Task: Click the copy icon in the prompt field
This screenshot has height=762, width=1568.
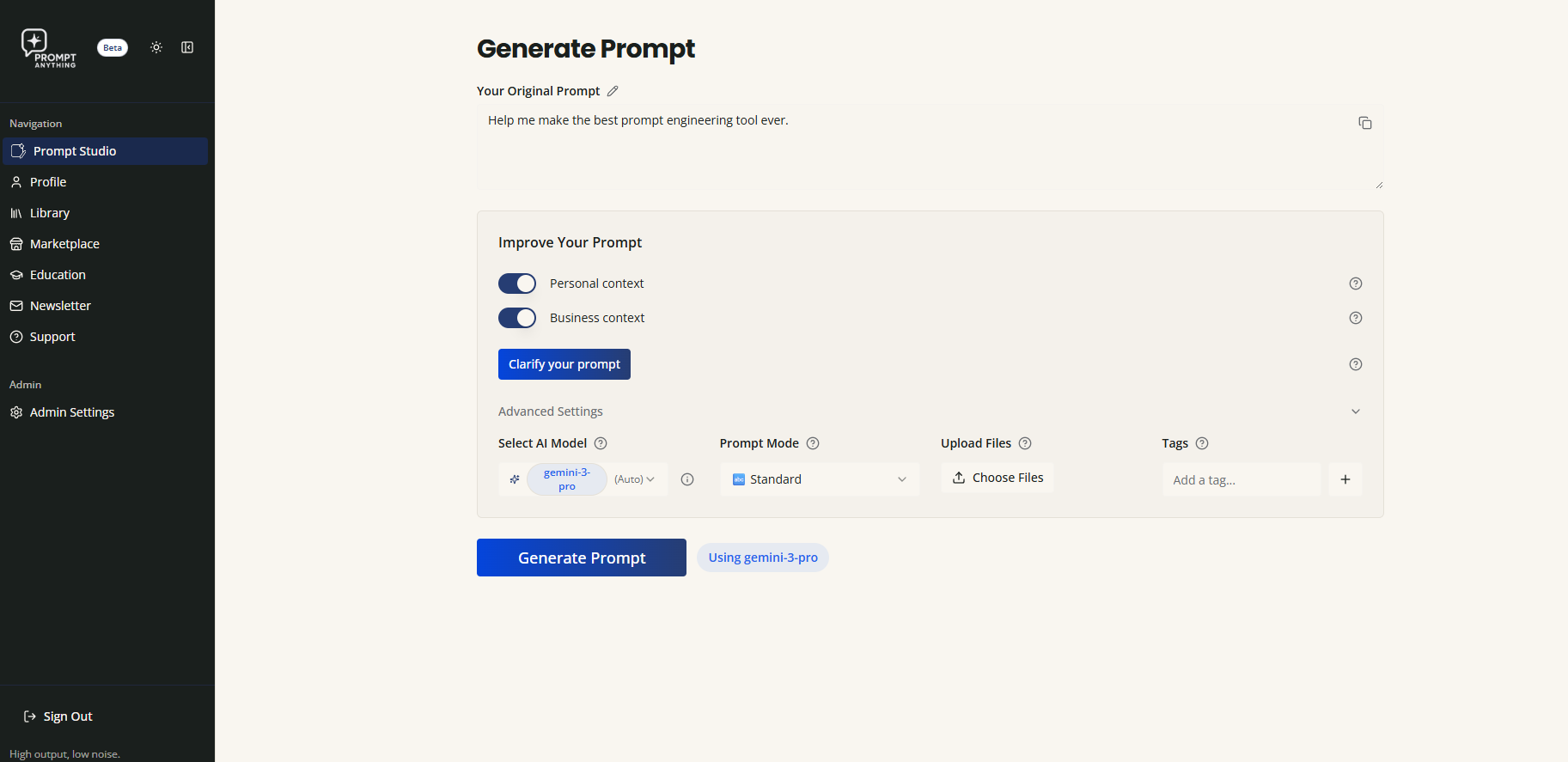Action: click(1365, 123)
